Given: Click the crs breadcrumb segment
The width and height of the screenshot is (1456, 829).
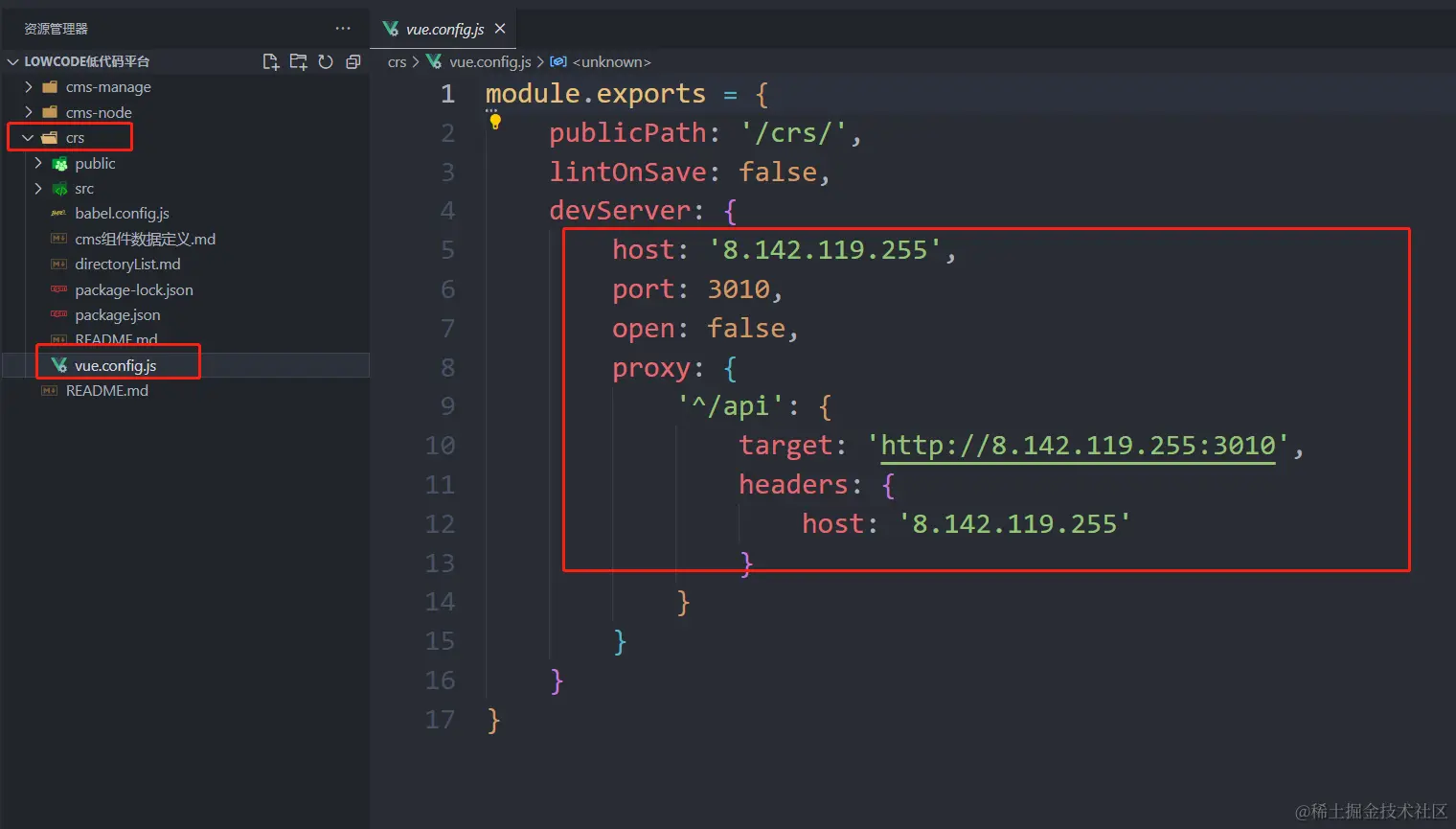Looking at the screenshot, I should point(397,62).
